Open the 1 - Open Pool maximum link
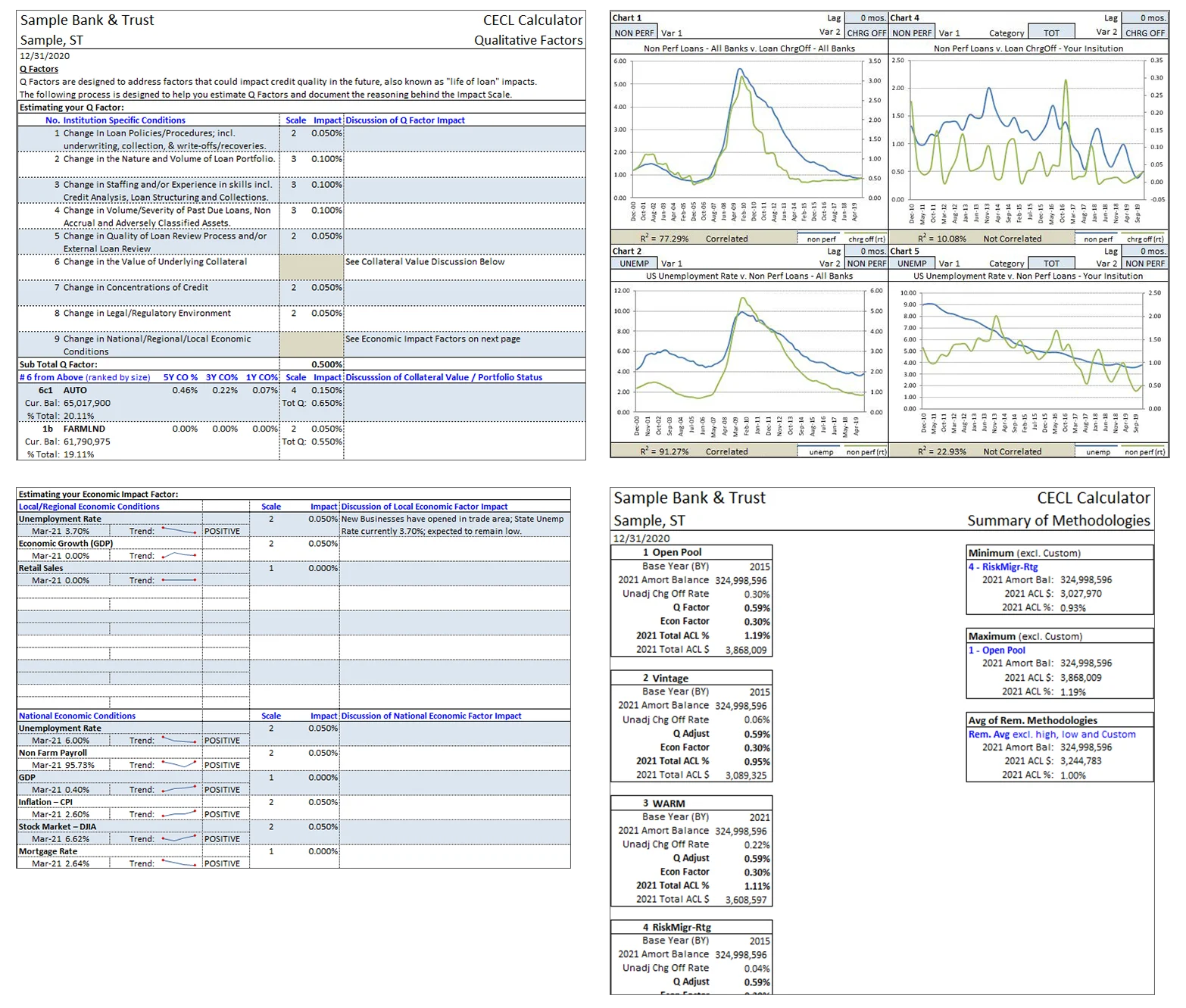This screenshot has width=1186, height=1008. 997,650
